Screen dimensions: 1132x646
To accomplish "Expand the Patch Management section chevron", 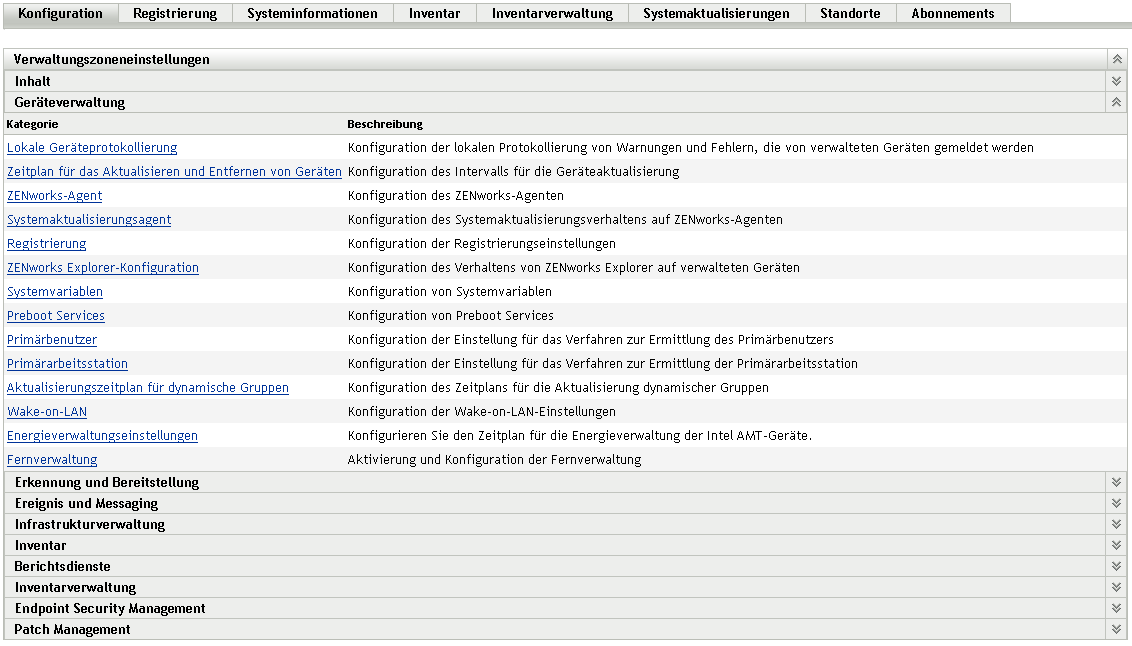I will tap(1117, 629).
